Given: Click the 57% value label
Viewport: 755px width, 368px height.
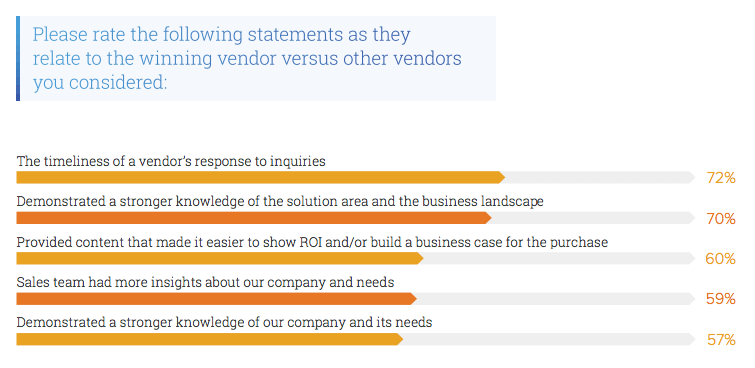Looking at the screenshot, I should [x=721, y=340].
